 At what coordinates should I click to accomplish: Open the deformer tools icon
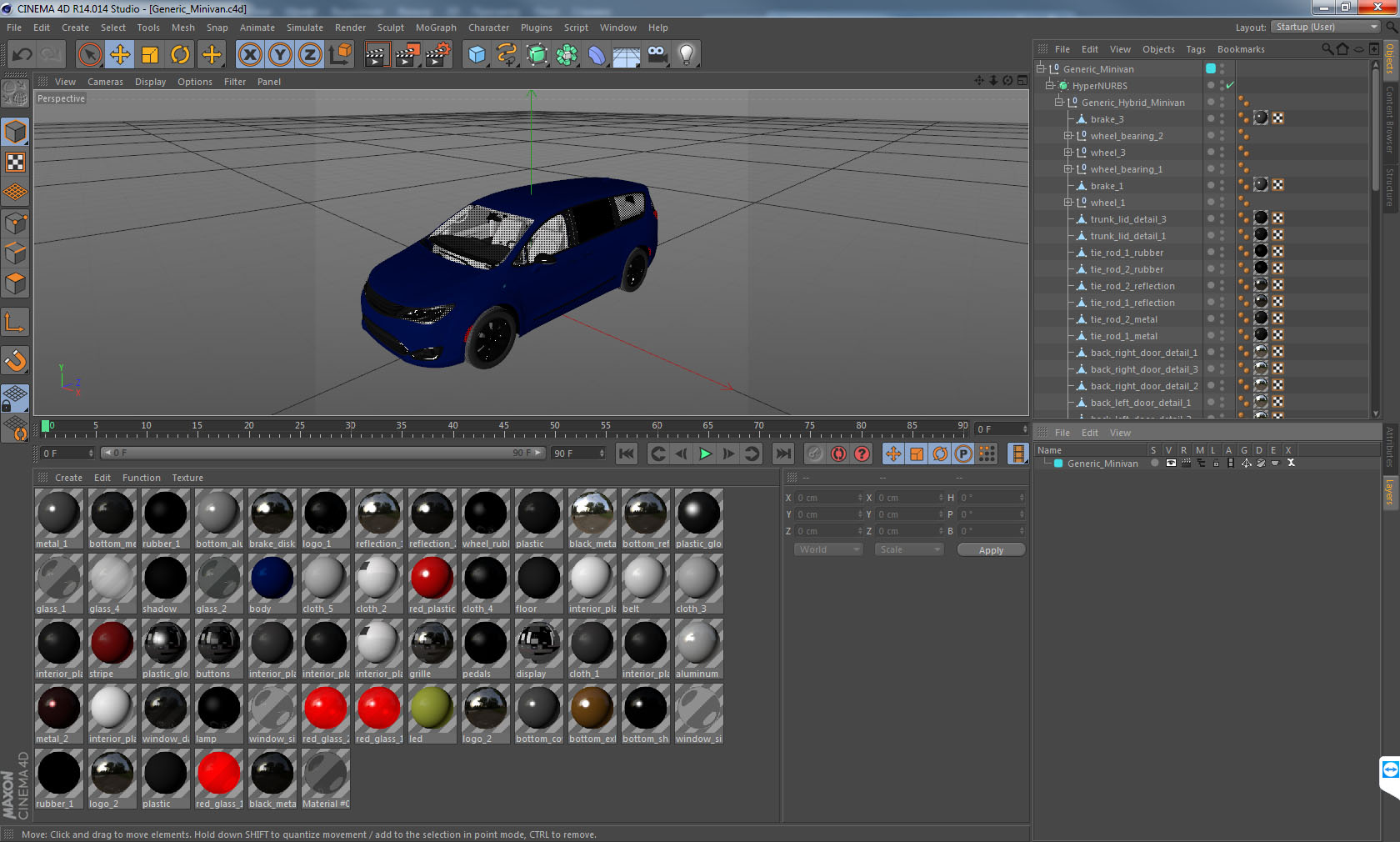(x=597, y=55)
